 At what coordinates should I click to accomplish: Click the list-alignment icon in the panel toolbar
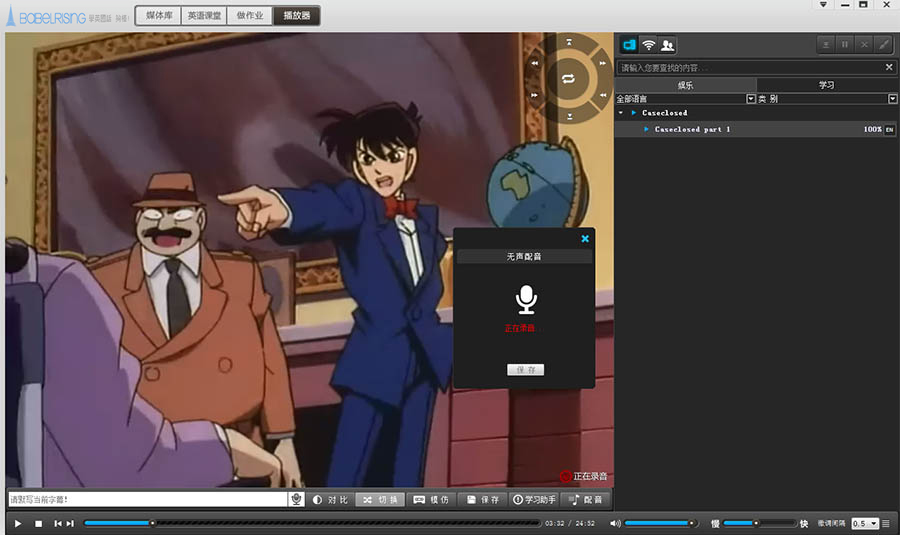(826, 44)
